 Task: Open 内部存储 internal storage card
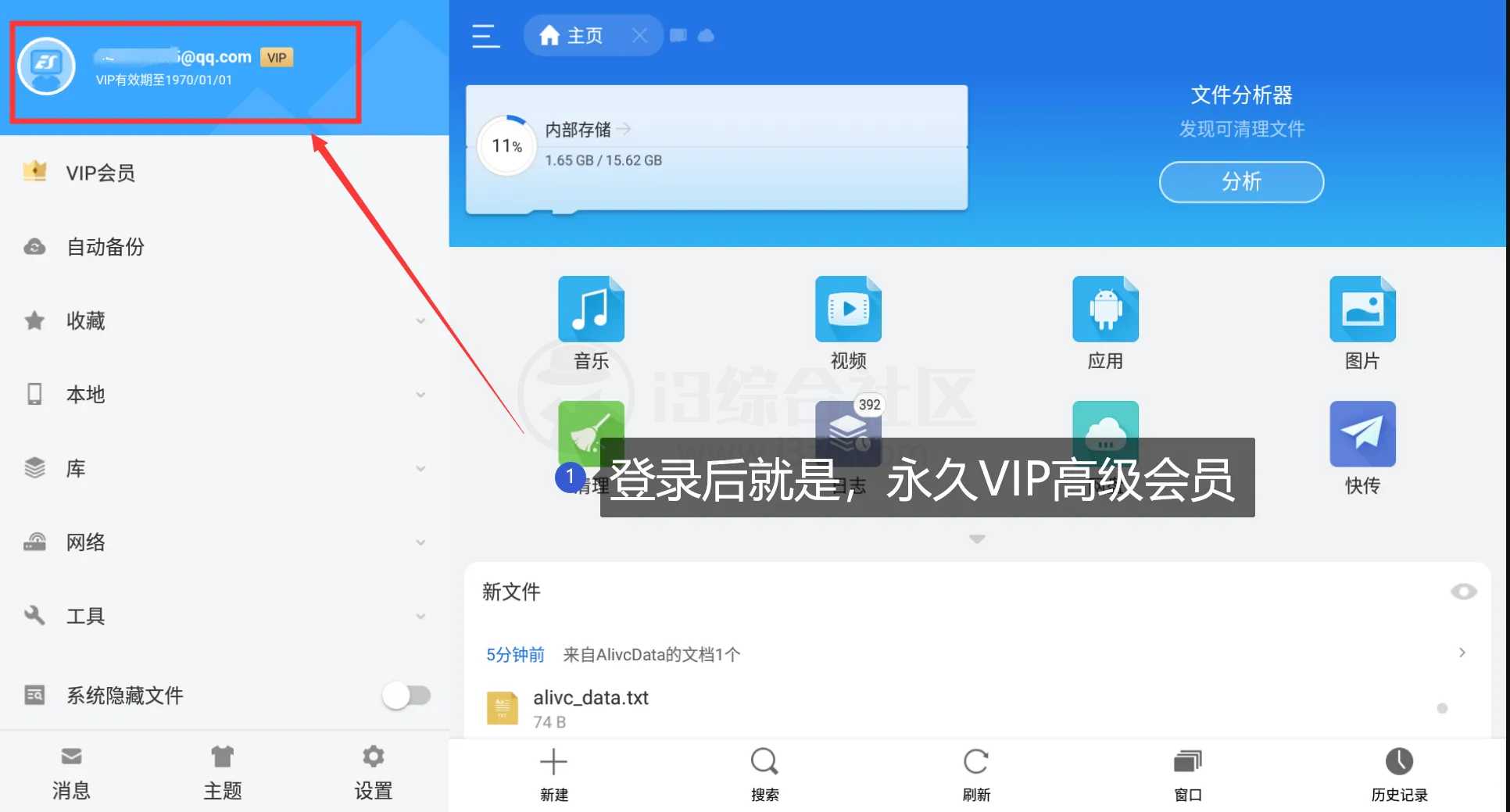717,148
